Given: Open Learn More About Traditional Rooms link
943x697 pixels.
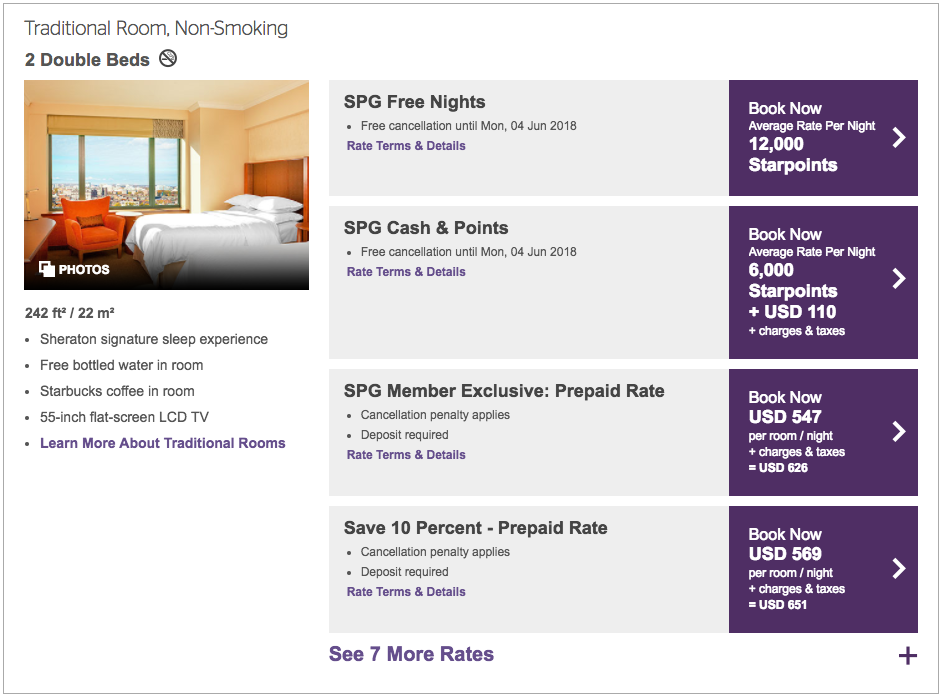Looking at the screenshot, I should (x=162, y=443).
